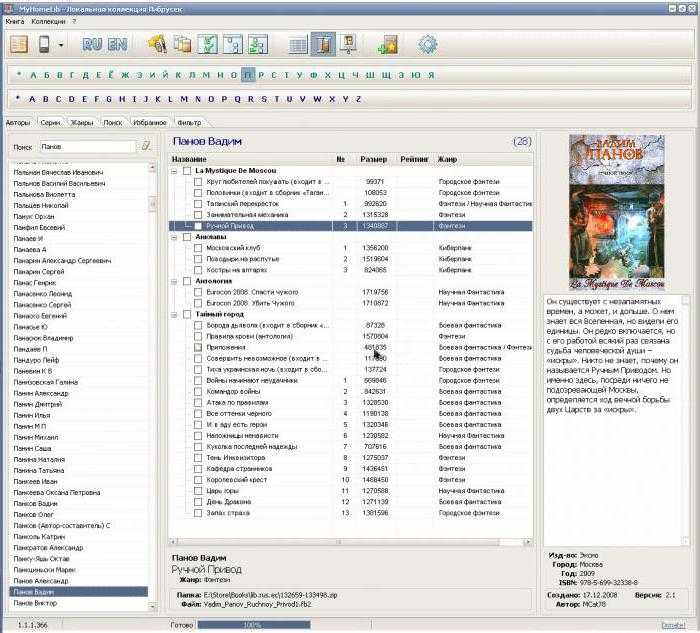Check the box for Командор войны

click(x=198, y=391)
